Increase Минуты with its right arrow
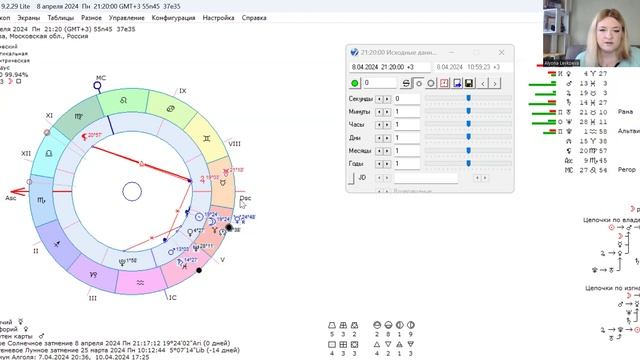The width and height of the screenshot is (640, 360). 387,112
